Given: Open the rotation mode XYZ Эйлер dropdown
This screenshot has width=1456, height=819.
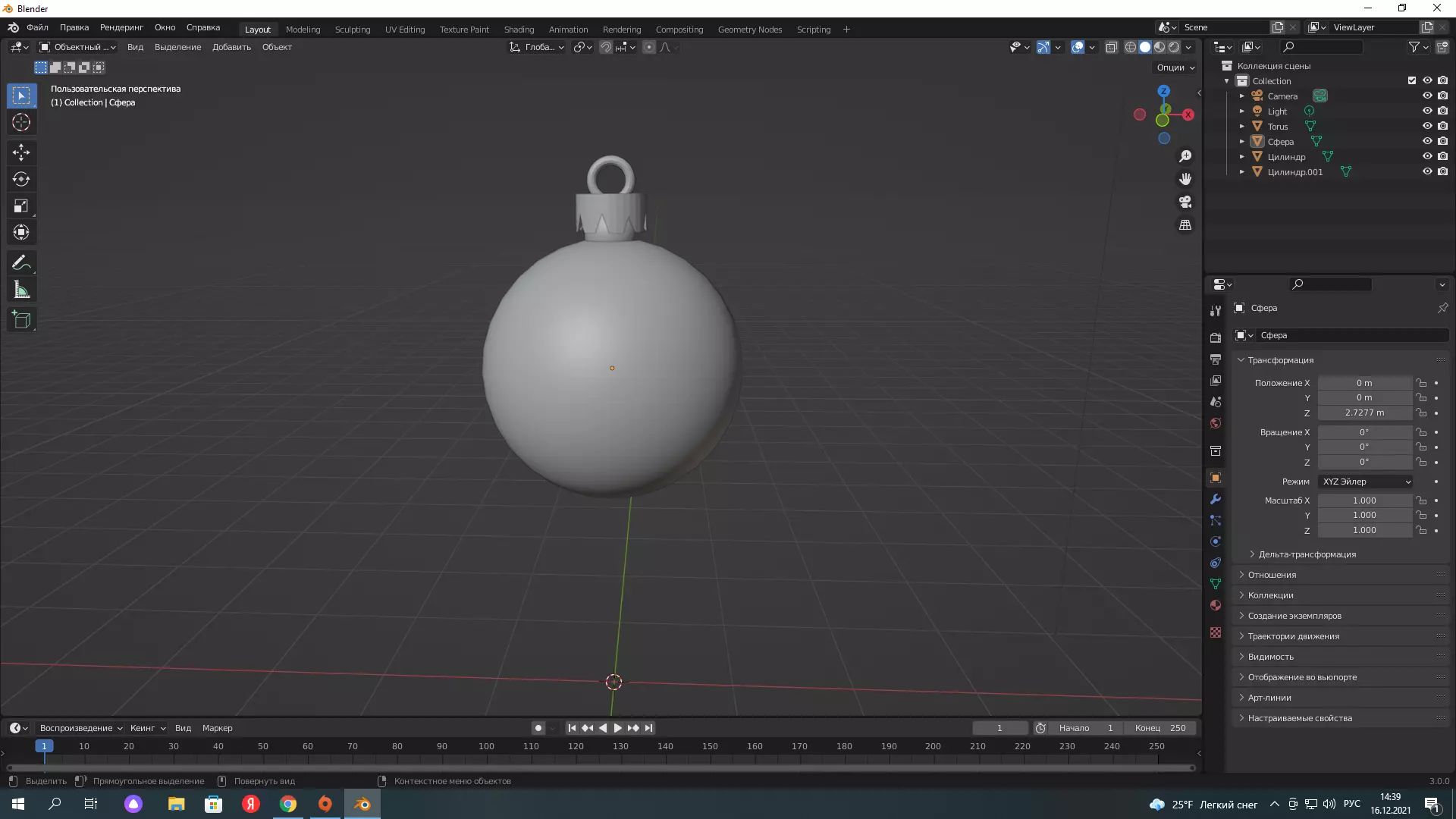Looking at the screenshot, I should pyautogui.click(x=1366, y=482).
